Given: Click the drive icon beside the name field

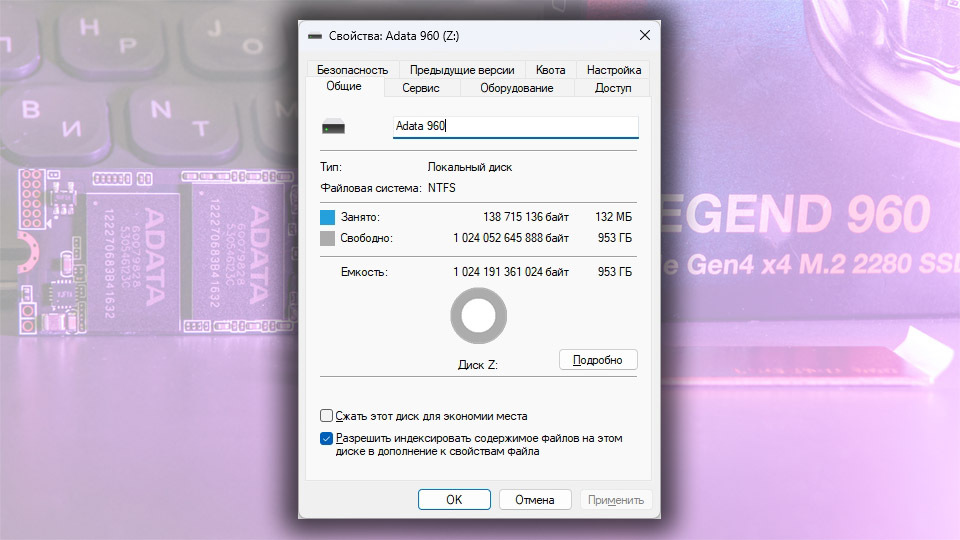Looking at the screenshot, I should coord(334,127).
